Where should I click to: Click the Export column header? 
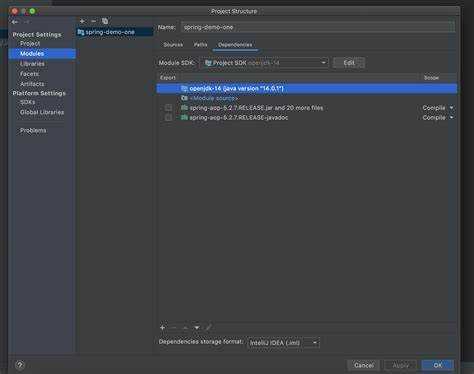pyautogui.click(x=168, y=78)
